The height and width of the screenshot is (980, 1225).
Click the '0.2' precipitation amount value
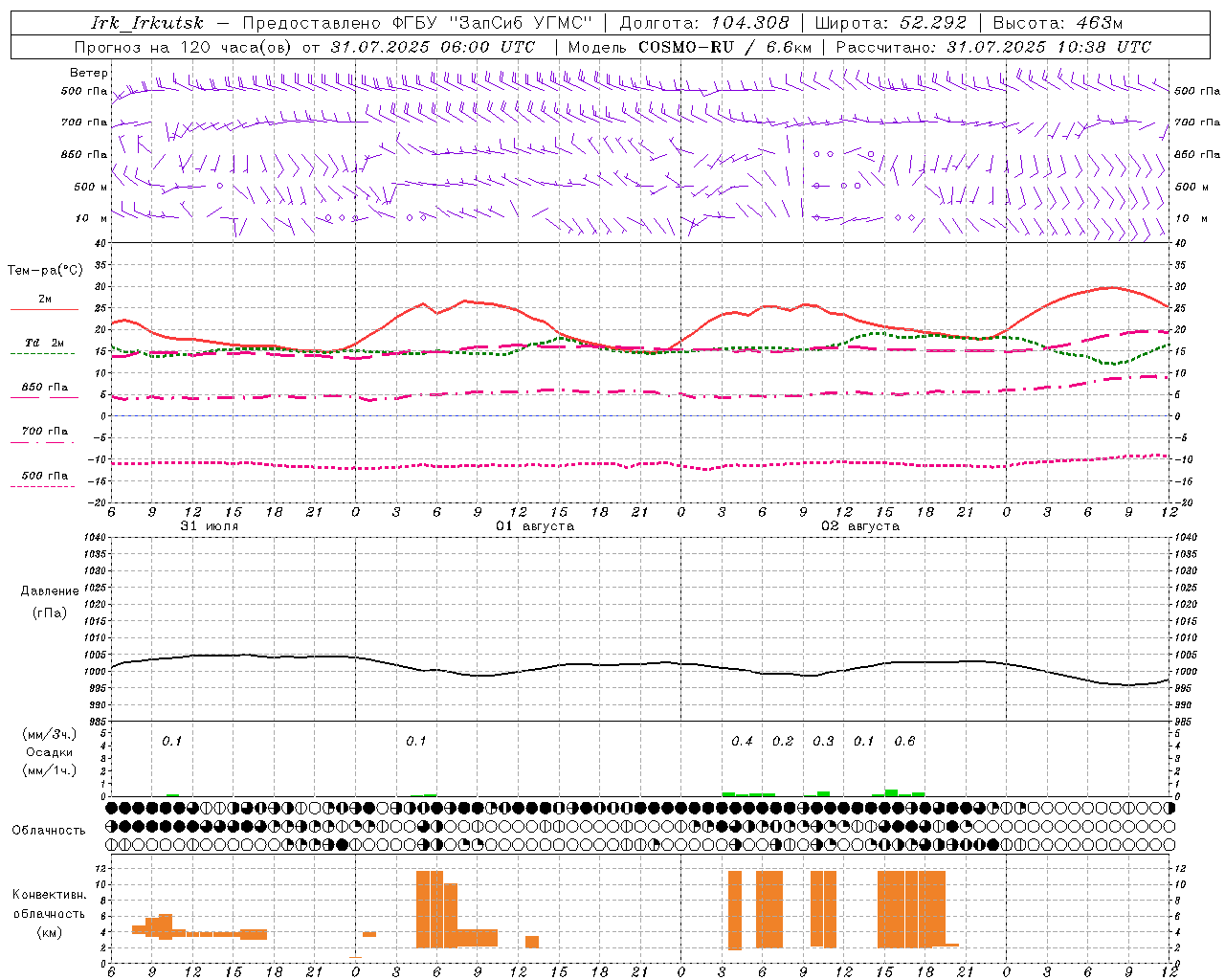(783, 742)
